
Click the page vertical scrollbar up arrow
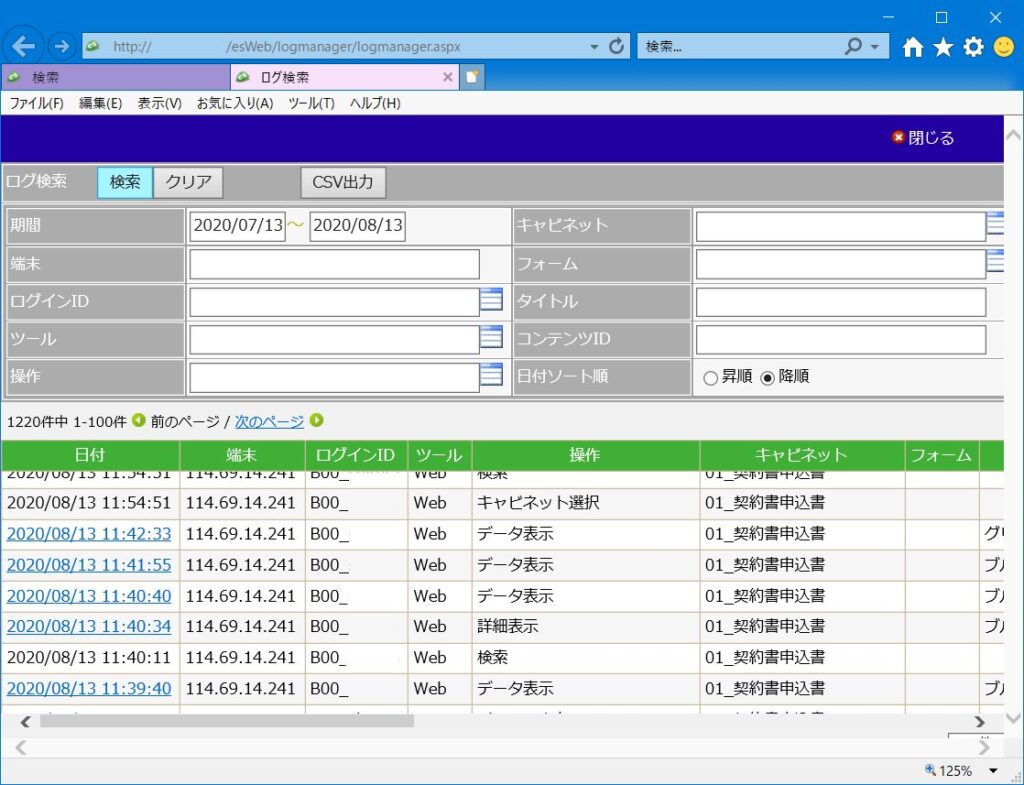(1014, 135)
